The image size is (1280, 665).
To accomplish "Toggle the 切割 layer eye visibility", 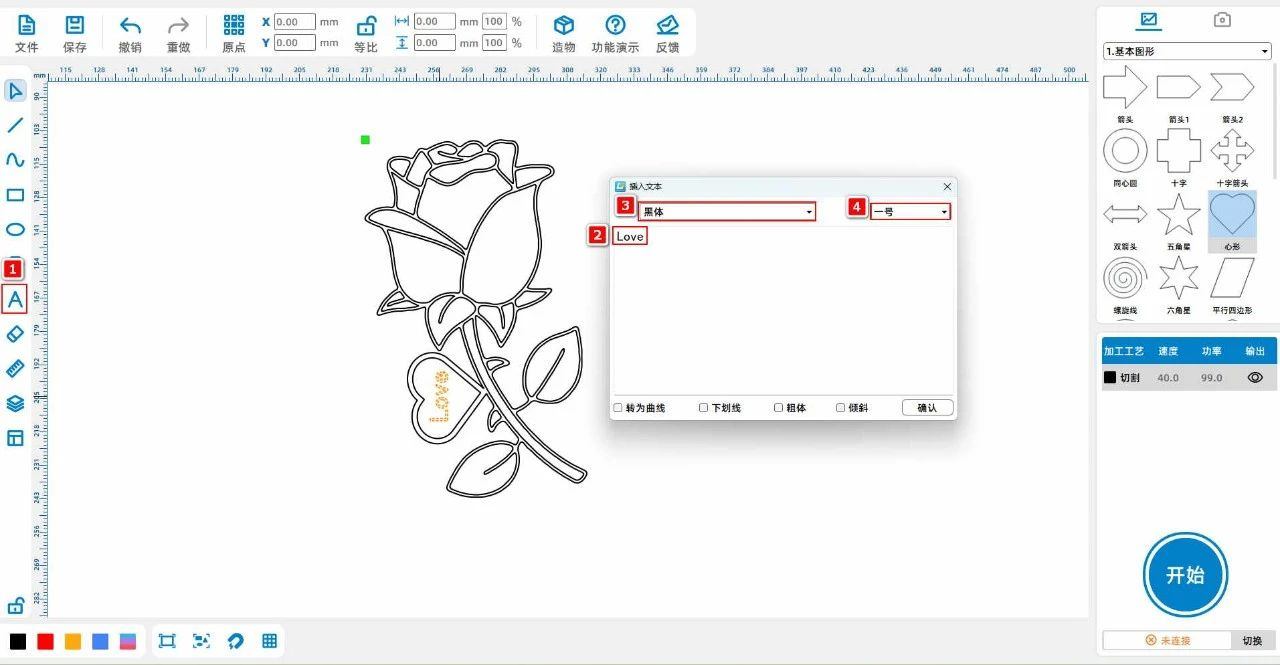I will [x=1255, y=378].
